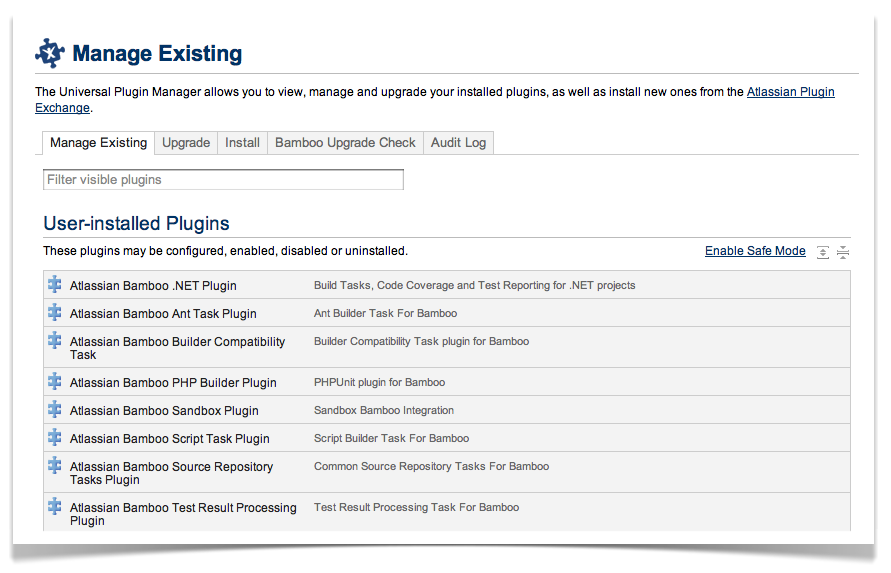Screen dimensions: 891x573
Task: Click the Ant Task Plugin puzzle icon
Action: [55, 312]
